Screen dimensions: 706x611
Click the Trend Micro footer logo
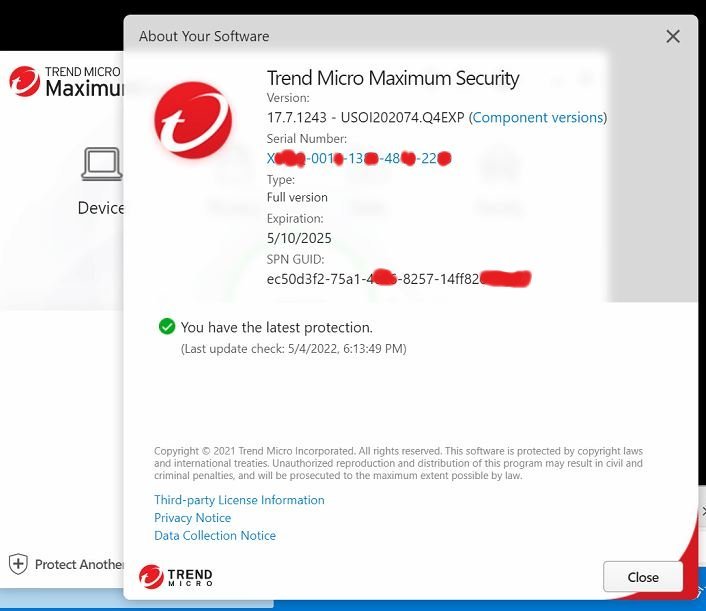point(176,577)
